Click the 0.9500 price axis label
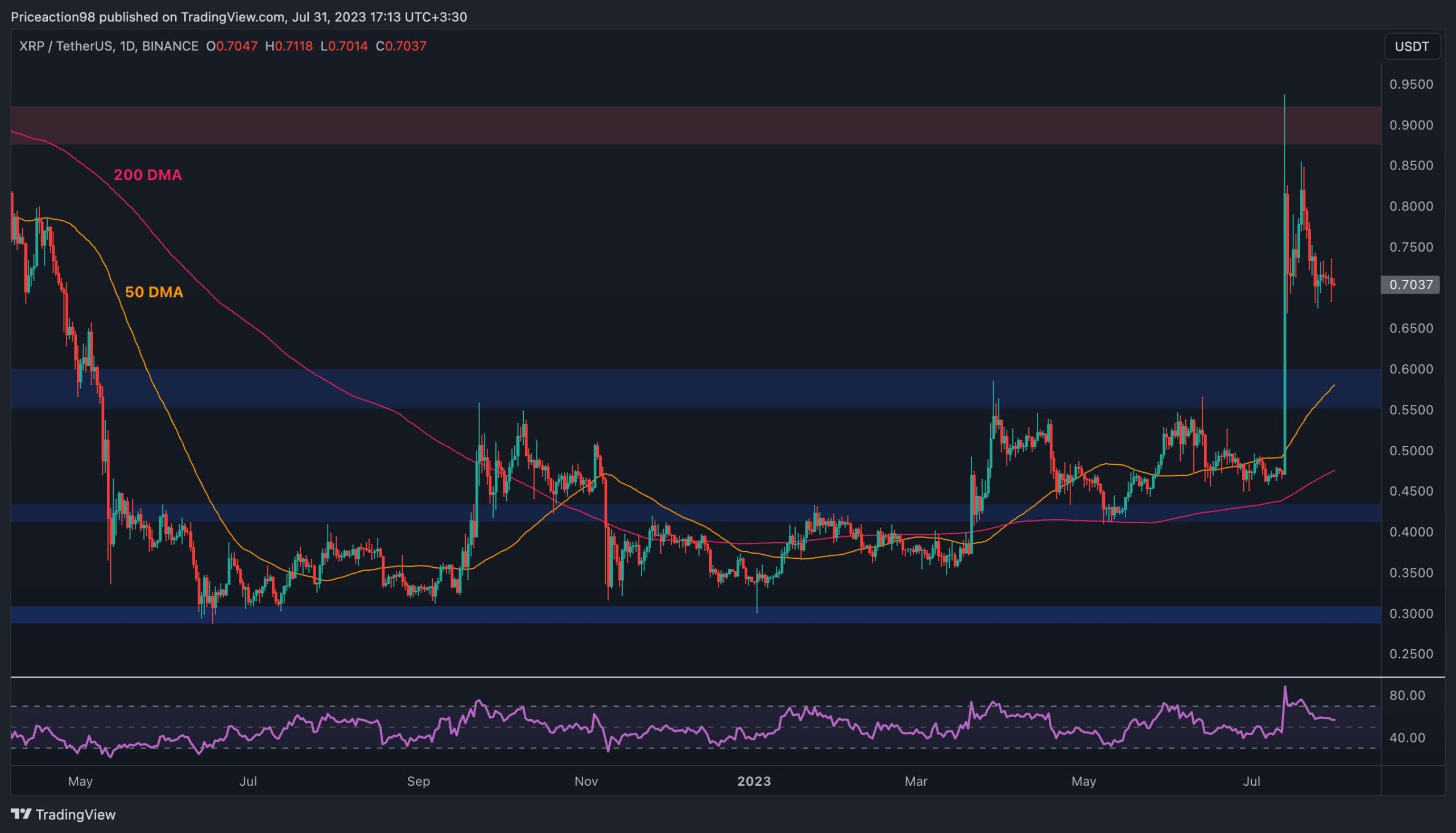 [x=1412, y=85]
